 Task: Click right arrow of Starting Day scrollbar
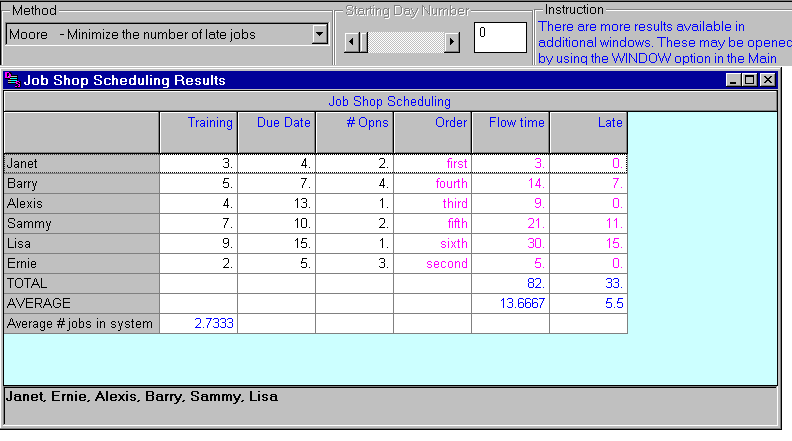click(452, 42)
